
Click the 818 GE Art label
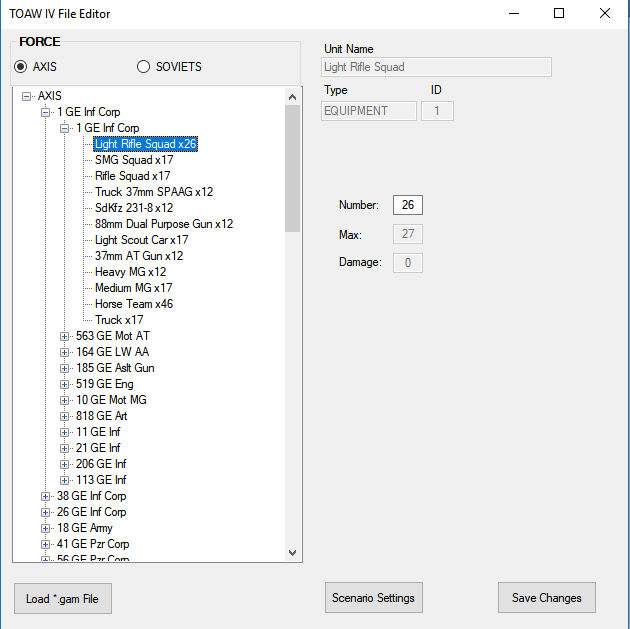tap(101, 416)
